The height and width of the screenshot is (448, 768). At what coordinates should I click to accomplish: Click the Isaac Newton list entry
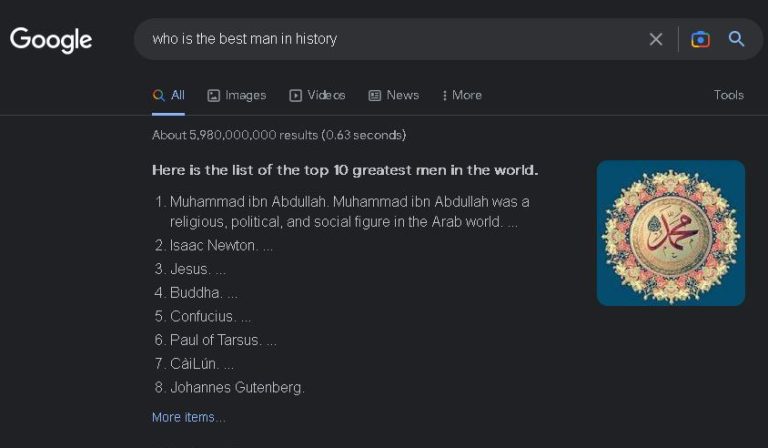coord(213,245)
